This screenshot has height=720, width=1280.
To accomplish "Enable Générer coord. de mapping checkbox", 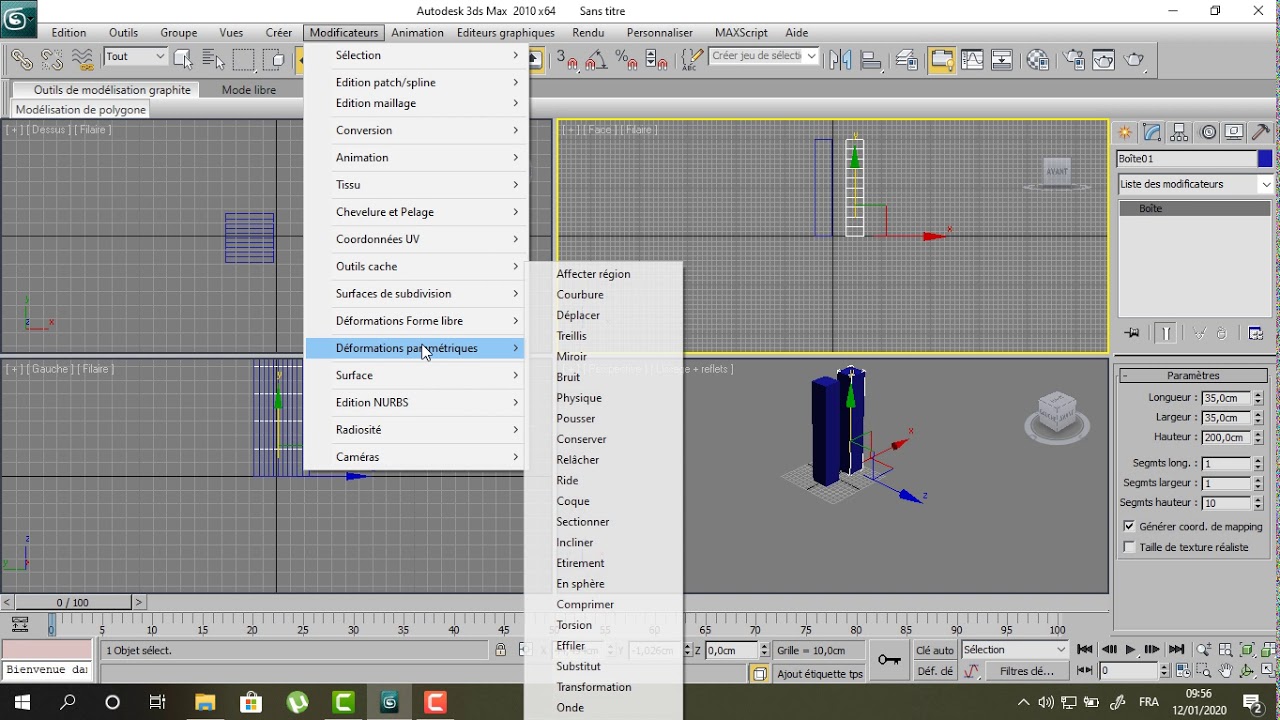I will tap(1129, 526).
